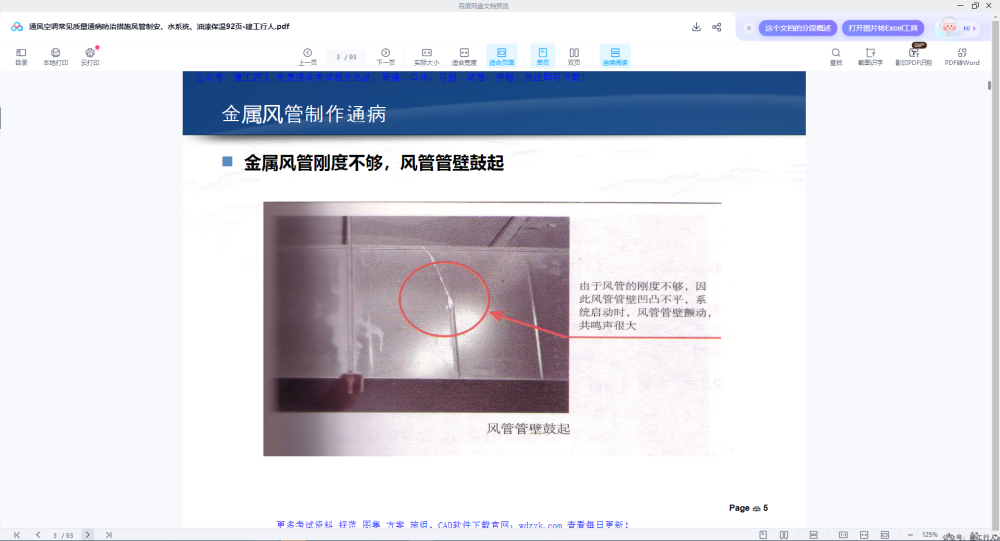Click bottom bar fit width icon
The image size is (1000, 541).
tap(864, 535)
